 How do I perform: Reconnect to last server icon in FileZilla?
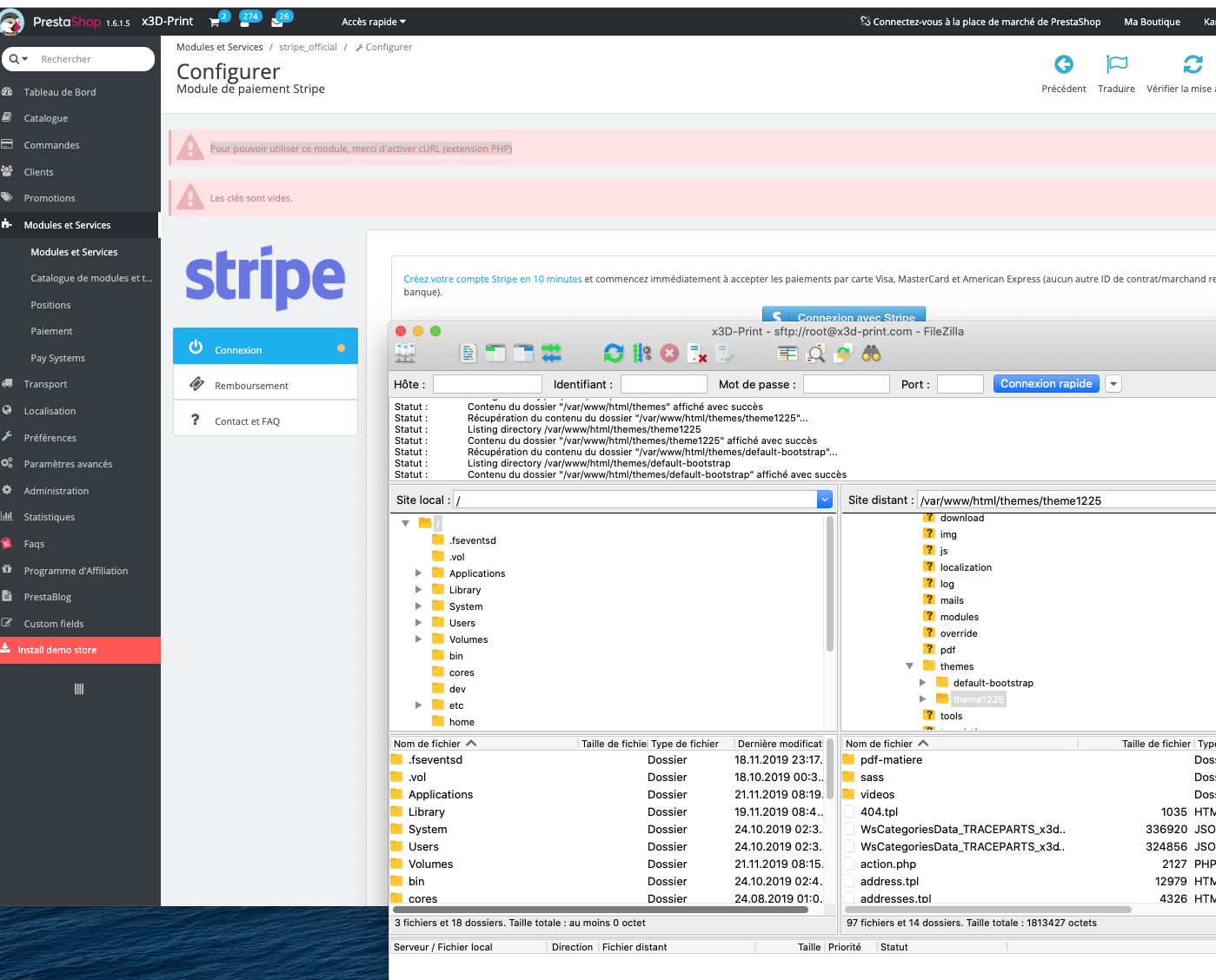coord(725,354)
